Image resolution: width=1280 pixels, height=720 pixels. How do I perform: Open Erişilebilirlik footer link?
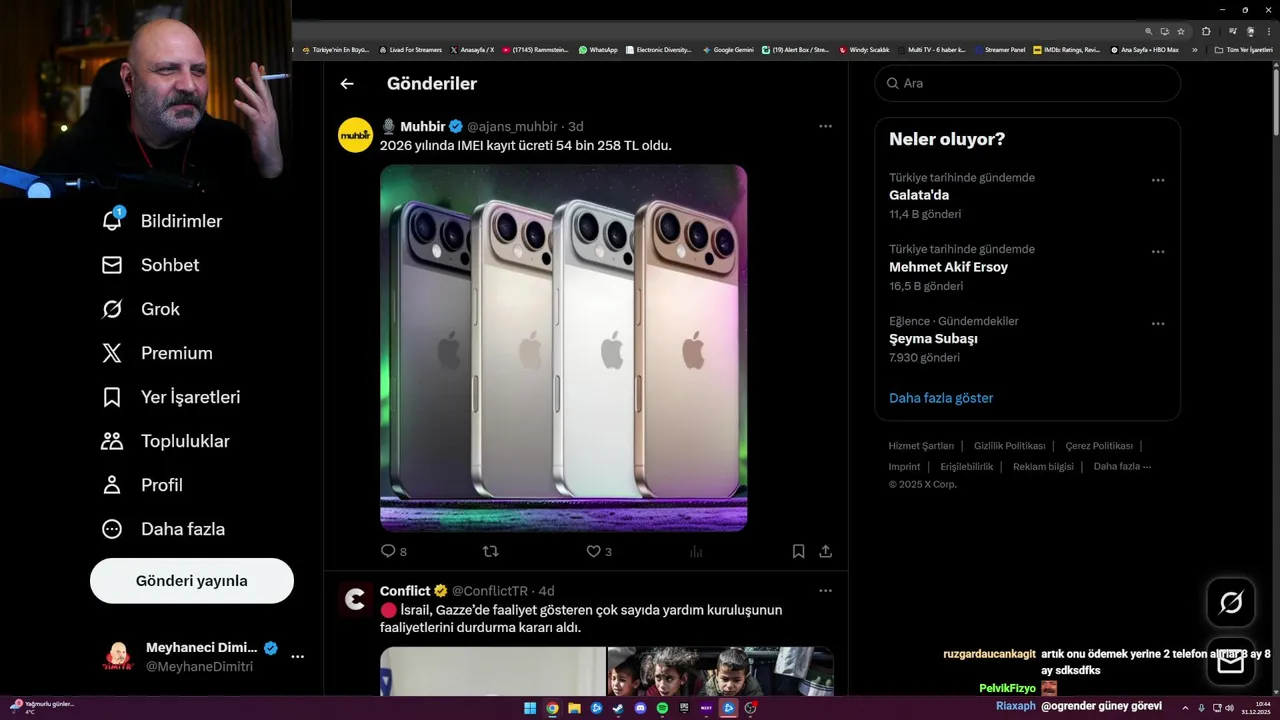(x=967, y=466)
